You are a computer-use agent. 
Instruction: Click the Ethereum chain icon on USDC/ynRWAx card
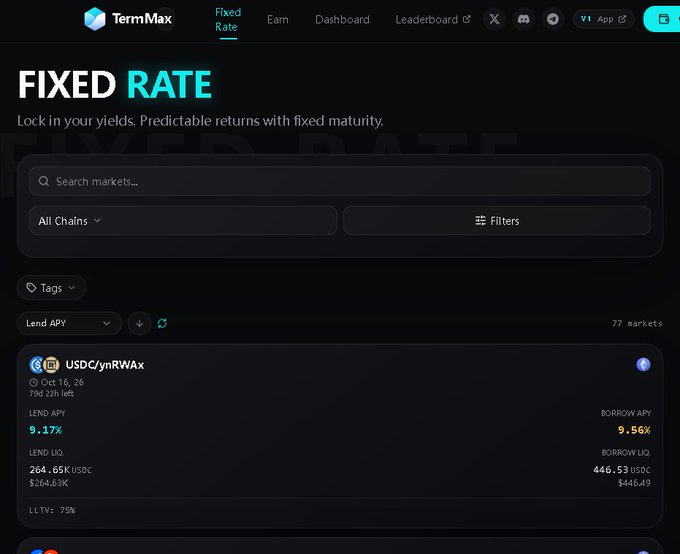pos(643,364)
